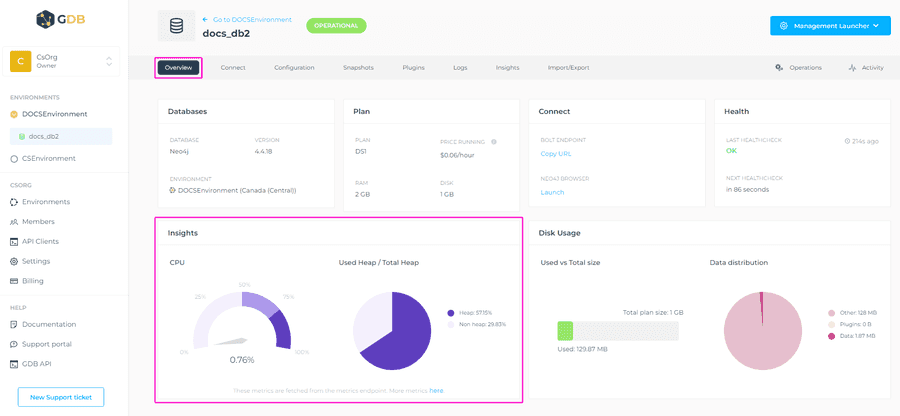The height and width of the screenshot is (416, 900).
Task: Click the Members people icon
Action: (x=14, y=221)
